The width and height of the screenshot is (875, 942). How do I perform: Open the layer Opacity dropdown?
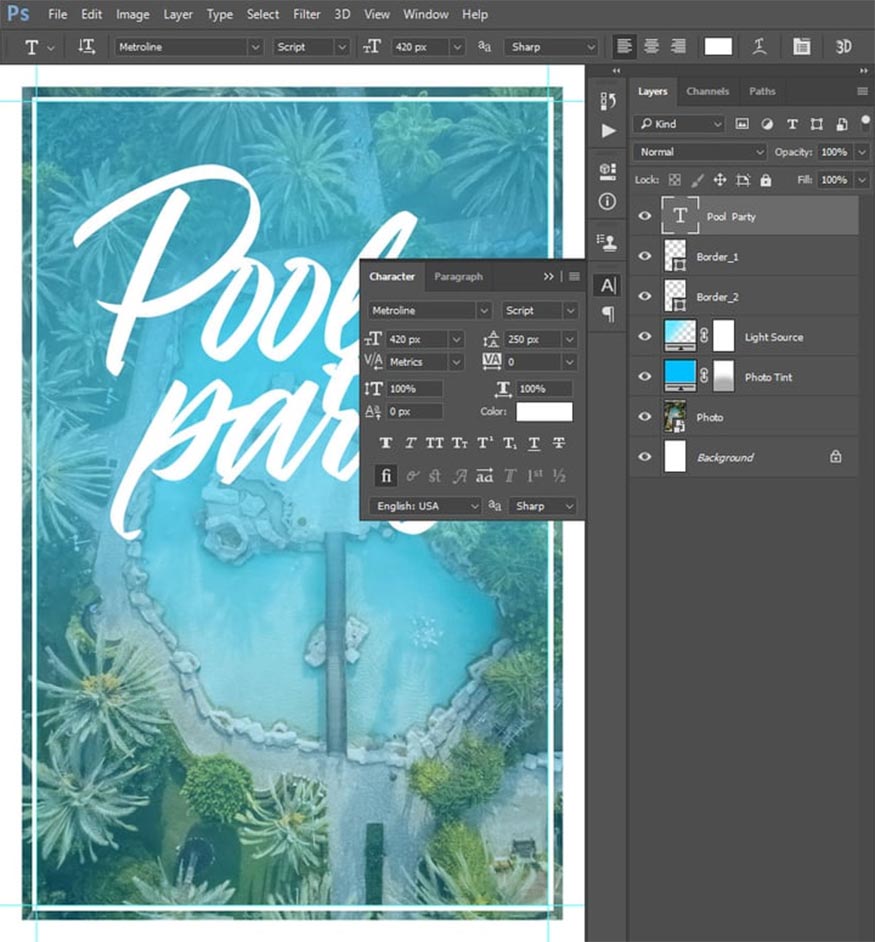point(862,152)
